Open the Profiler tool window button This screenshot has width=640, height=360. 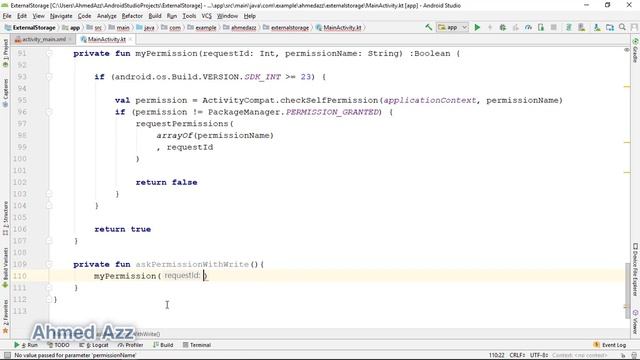coord(131,345)
